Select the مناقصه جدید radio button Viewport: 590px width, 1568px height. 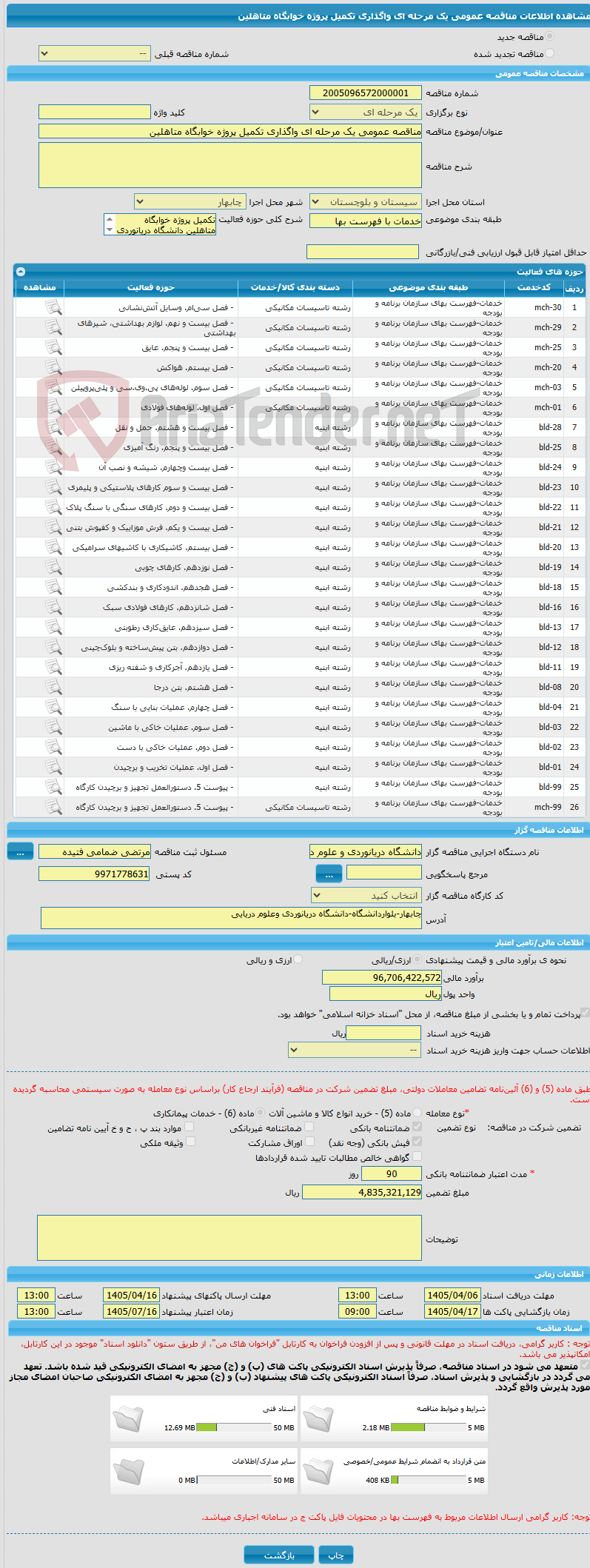pos(549,36)
